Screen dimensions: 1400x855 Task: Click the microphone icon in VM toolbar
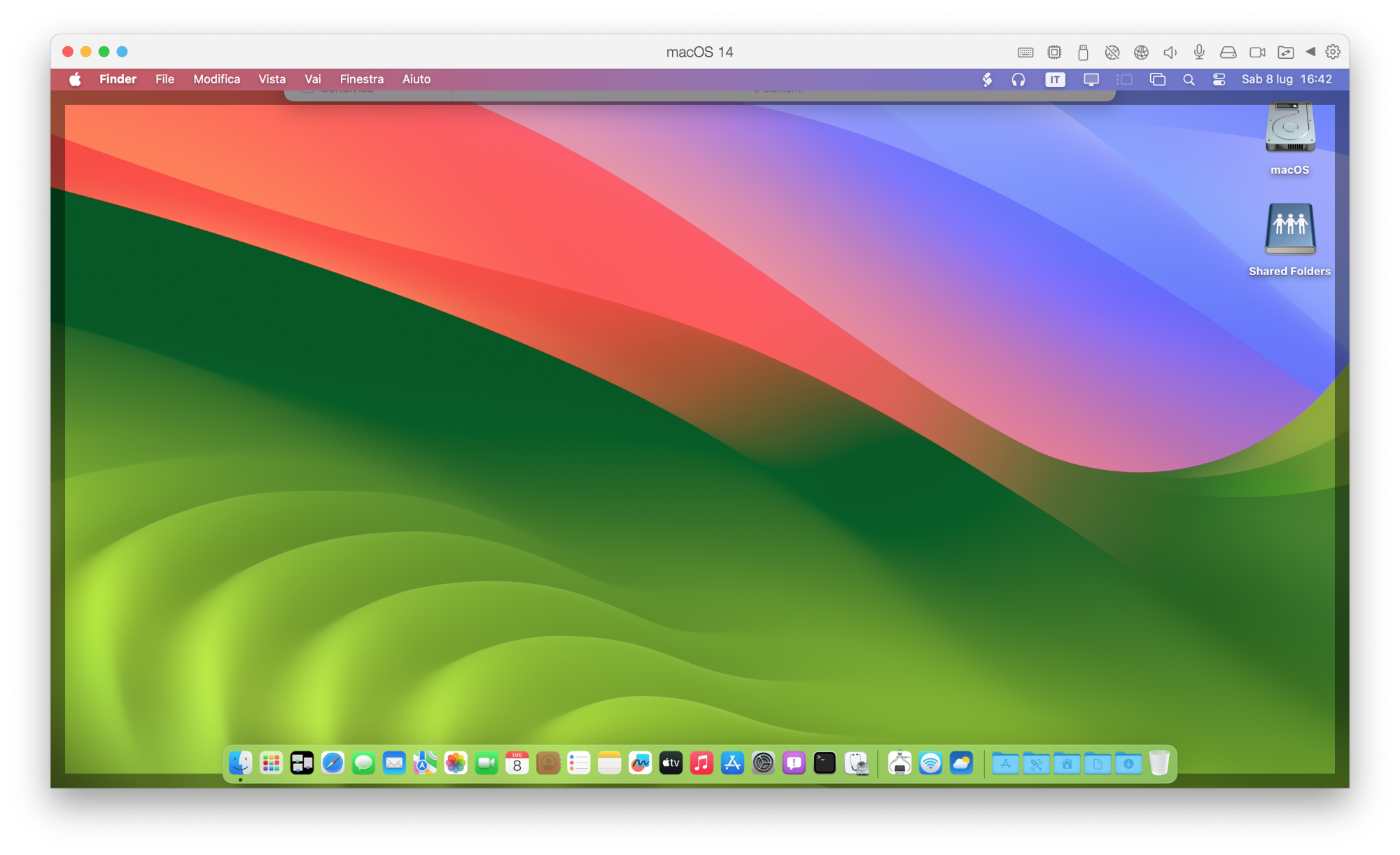tap(1199, 53)
